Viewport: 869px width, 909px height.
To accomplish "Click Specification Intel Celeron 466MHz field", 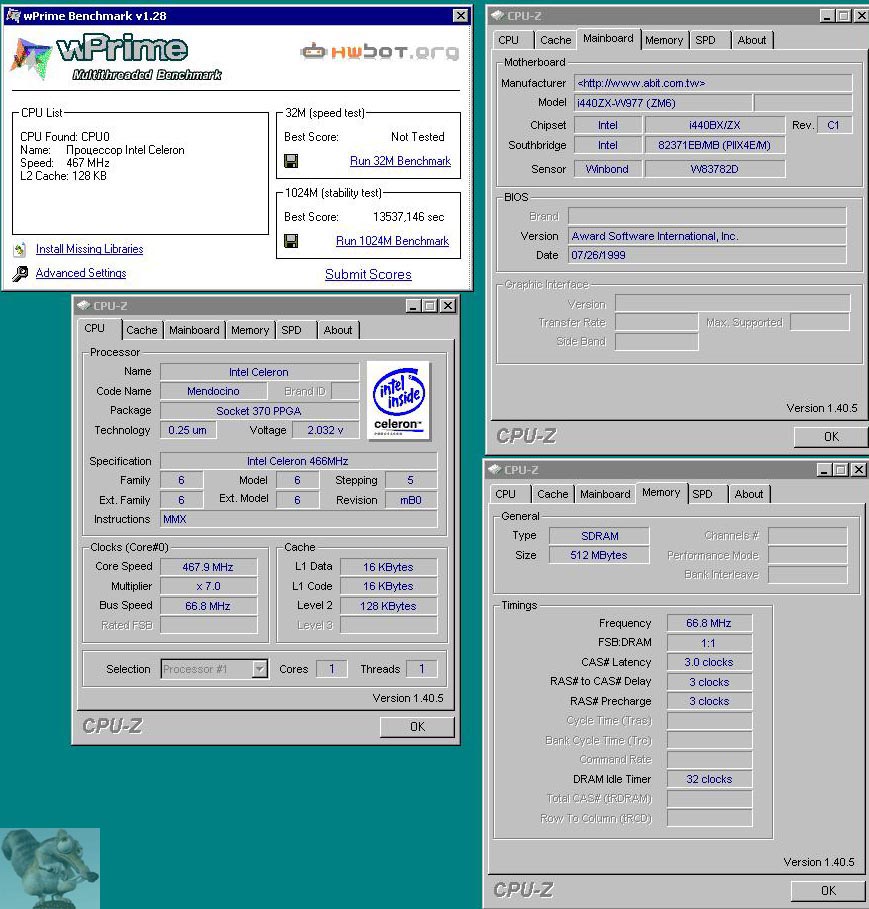I will (x=298, y=461).
